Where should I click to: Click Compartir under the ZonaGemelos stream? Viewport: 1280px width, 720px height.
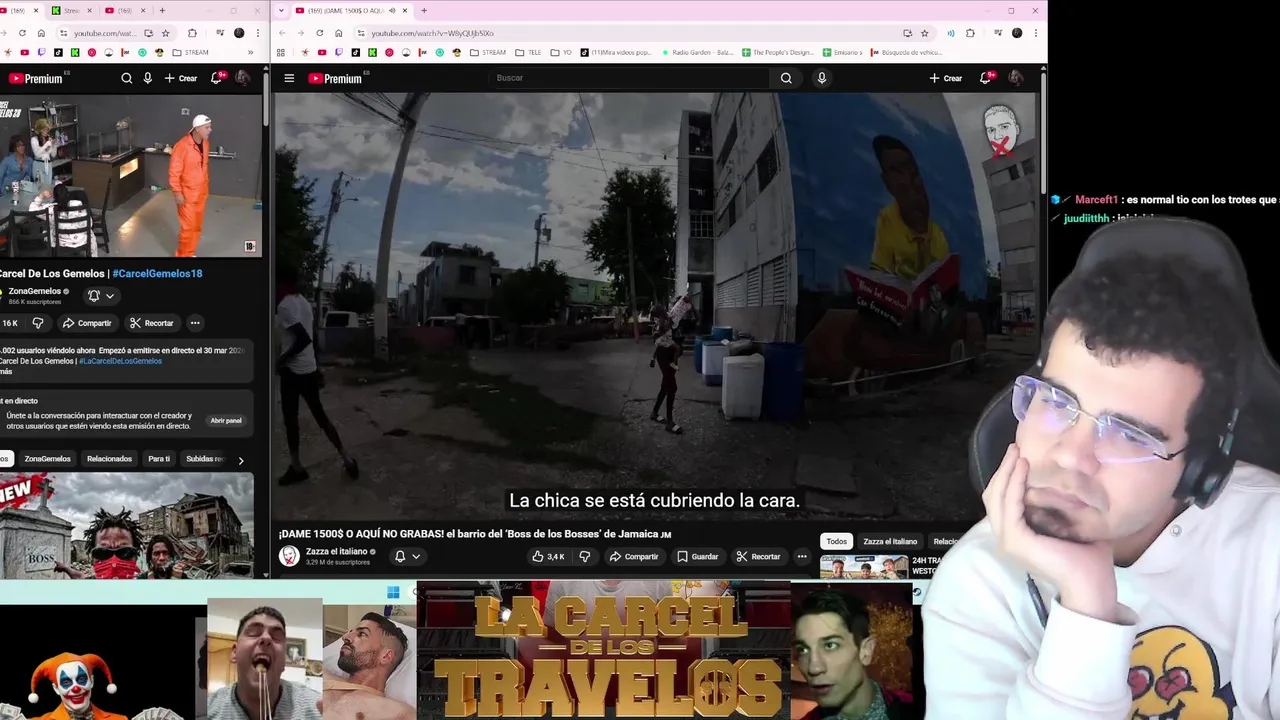pyautogui.click(x=87, y=323)
